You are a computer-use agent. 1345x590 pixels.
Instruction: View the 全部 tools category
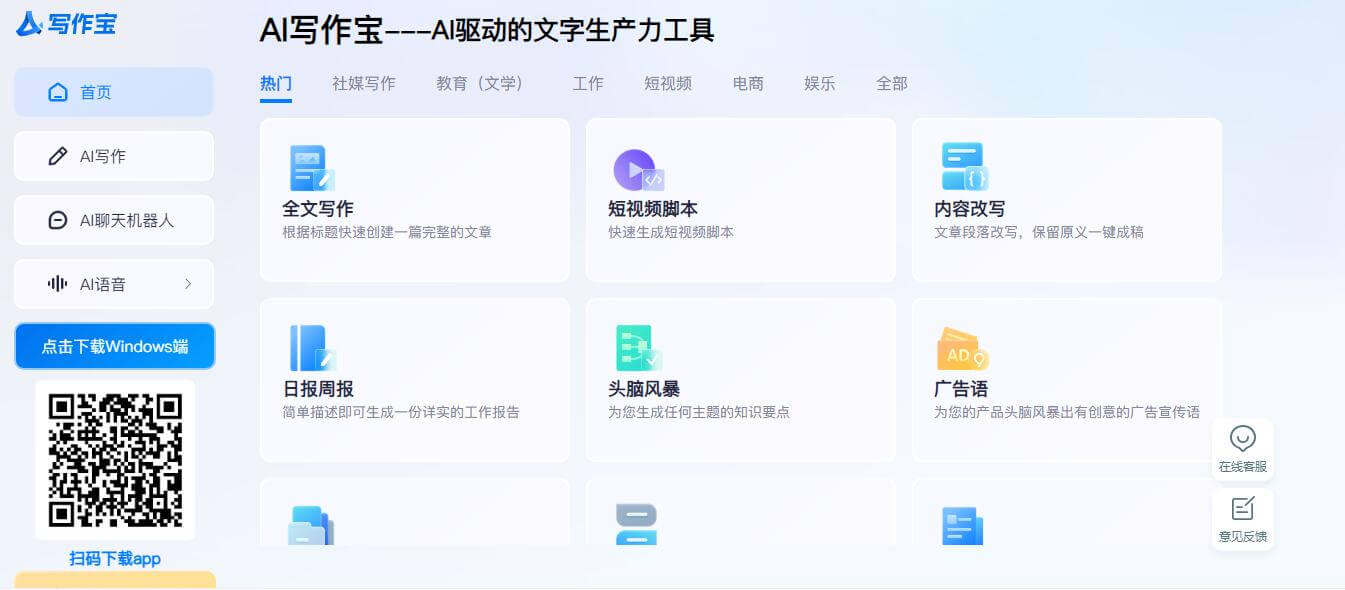tap(891, 84)
